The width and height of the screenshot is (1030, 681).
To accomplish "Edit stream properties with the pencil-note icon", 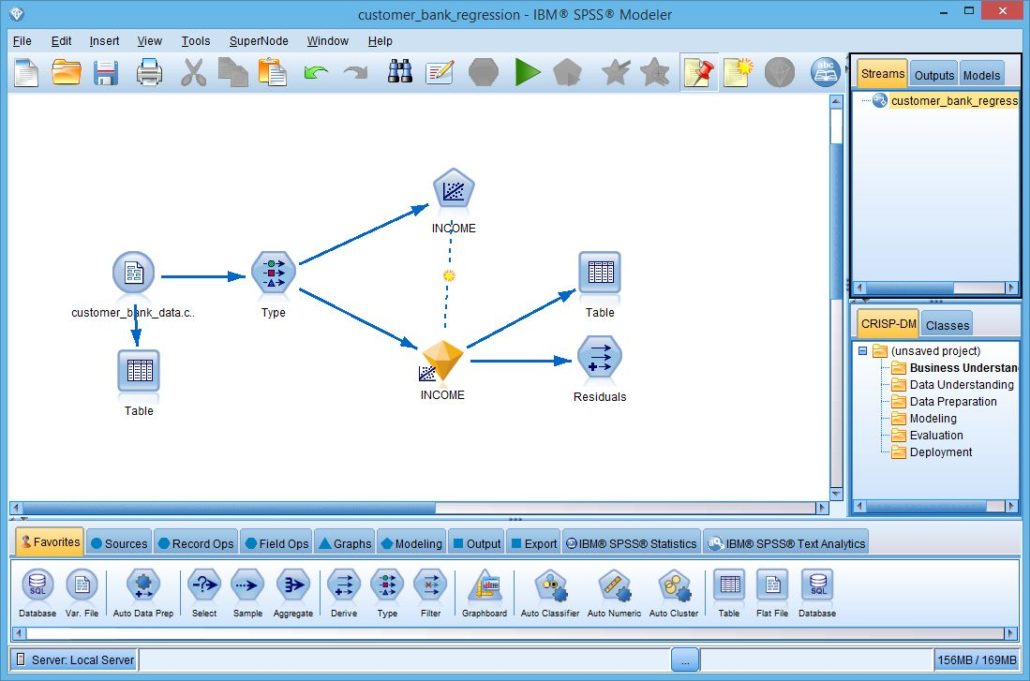I will point(439,72).
